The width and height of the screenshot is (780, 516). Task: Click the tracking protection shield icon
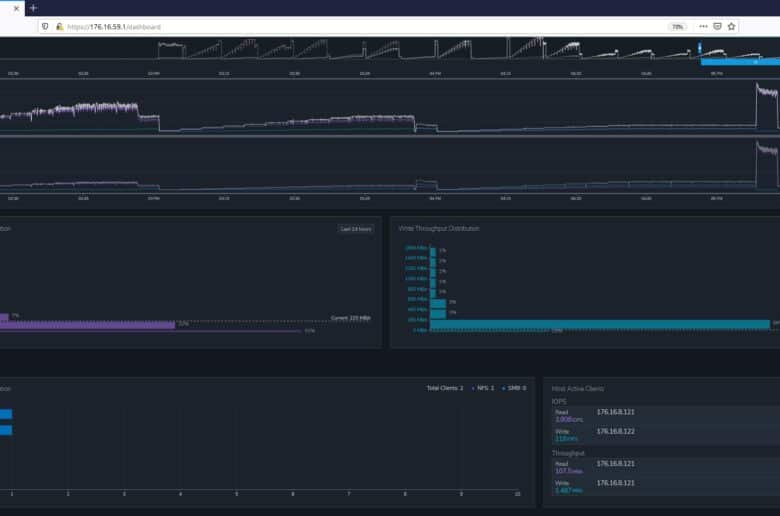click(45, 26)
